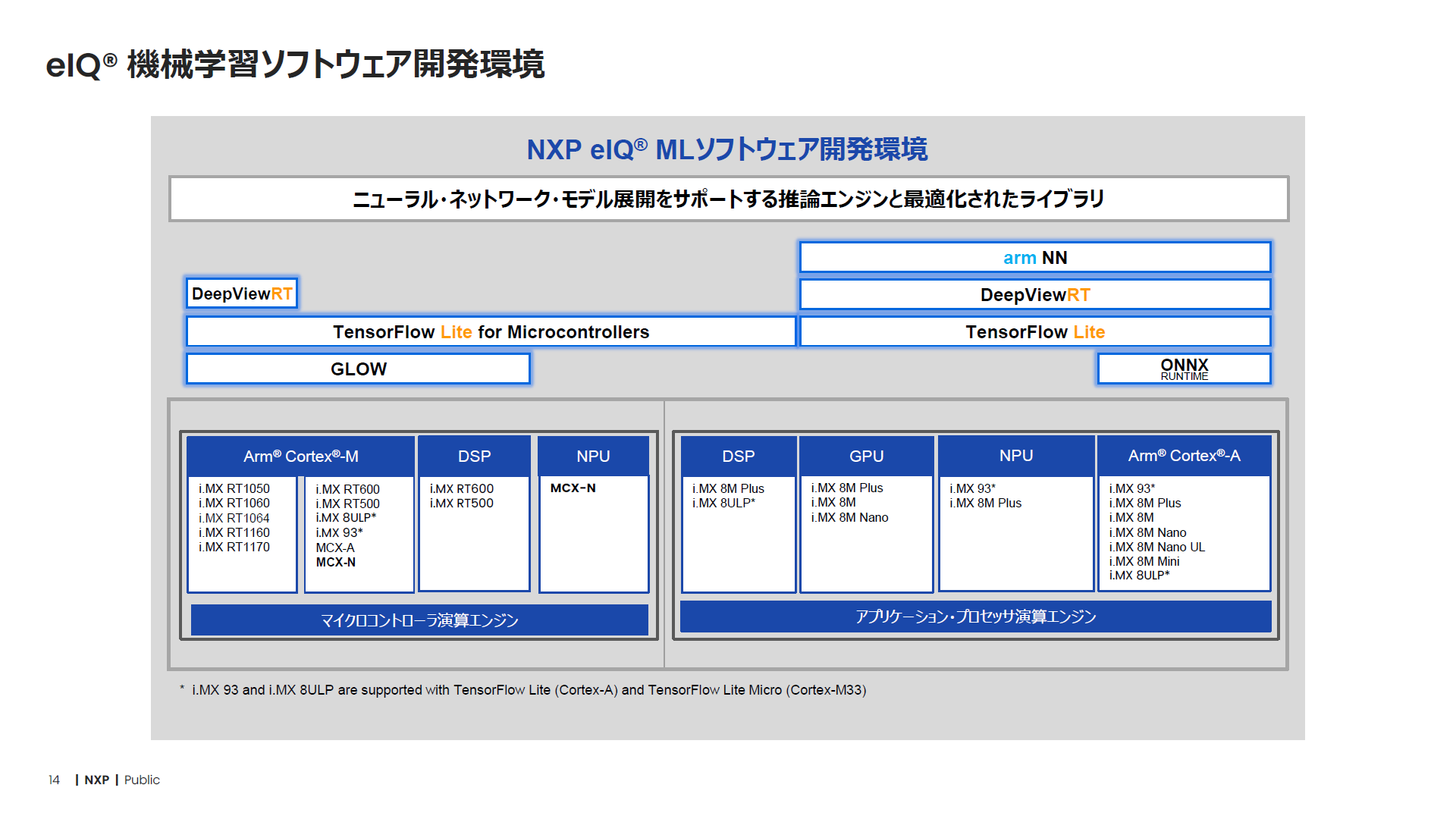Click the NXP footer label
This screenshot has width=1456, height=819.
click(96, 780)
